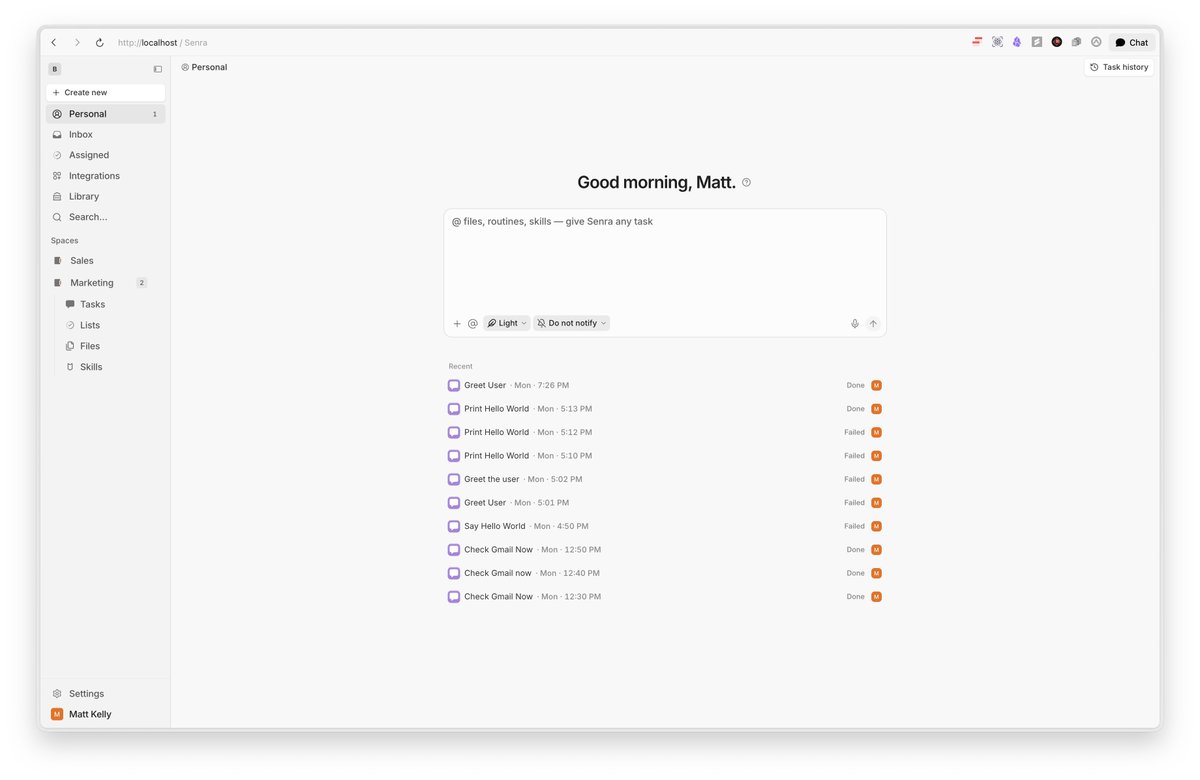
Task: Open the Library
Action: point(105,197)
